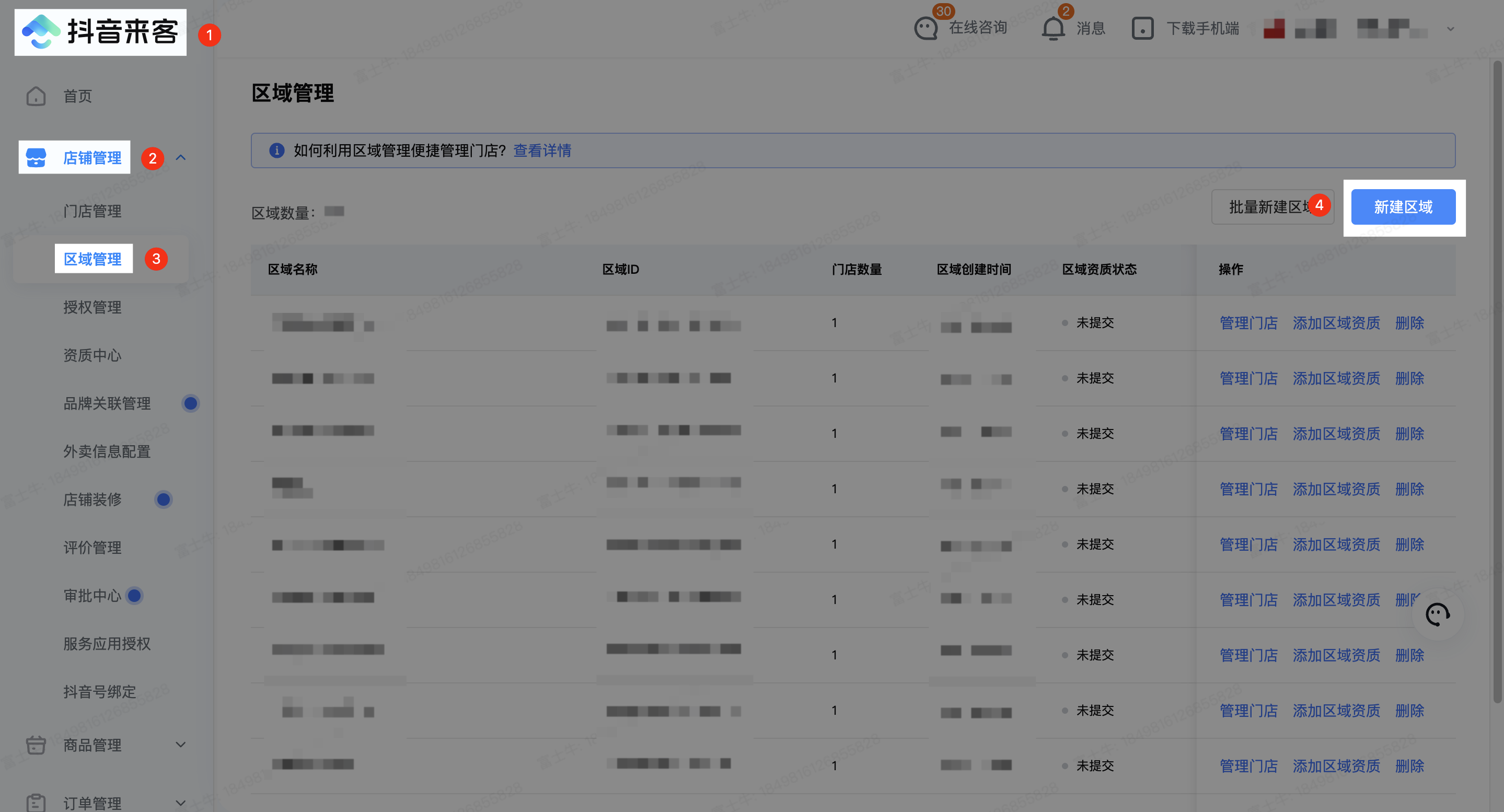Screen dimensions: 1504x812
Task: Click the 新建区域 button
Action: pos(1403,206)
